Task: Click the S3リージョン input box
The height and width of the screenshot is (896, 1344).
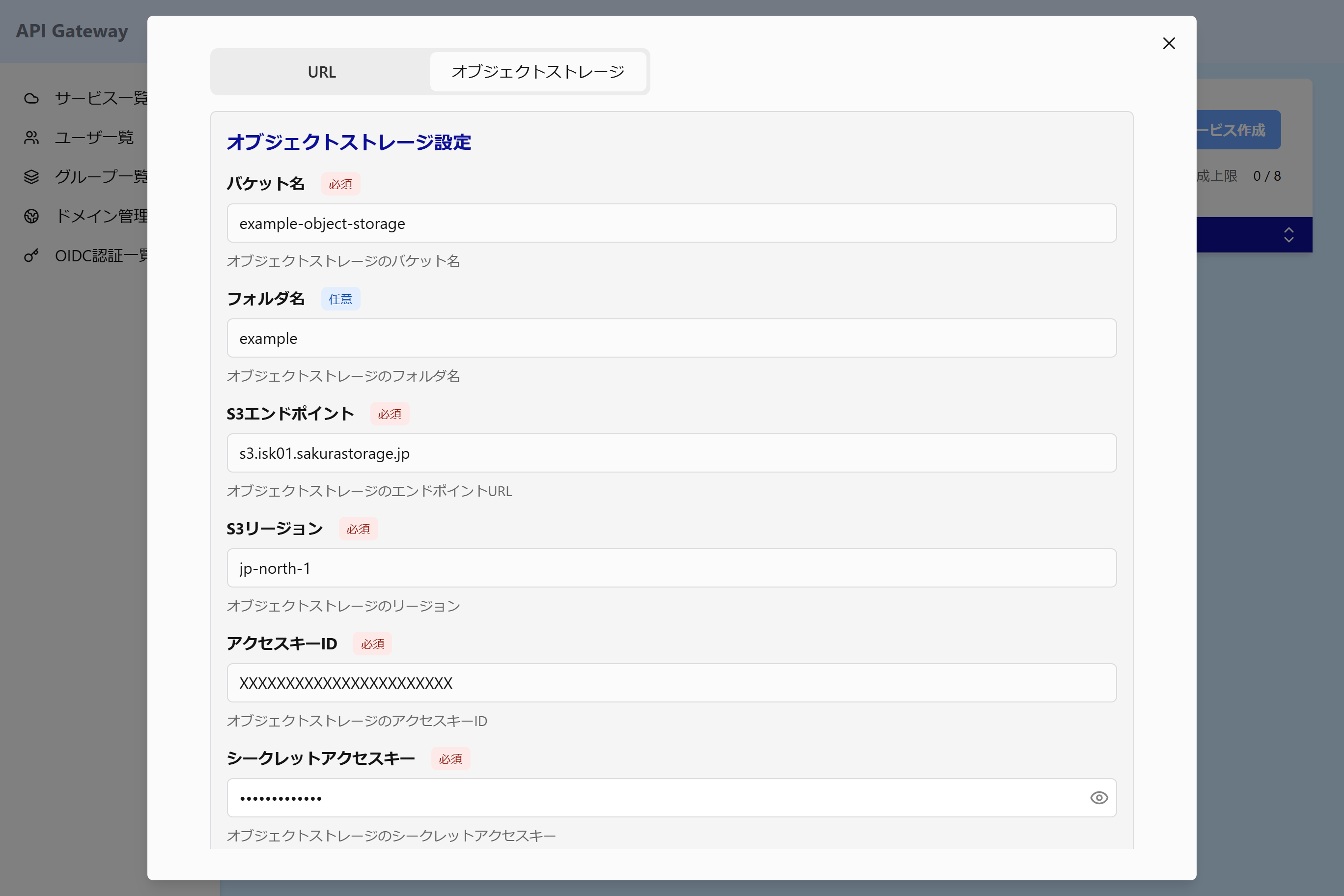Action: point(672,568)
